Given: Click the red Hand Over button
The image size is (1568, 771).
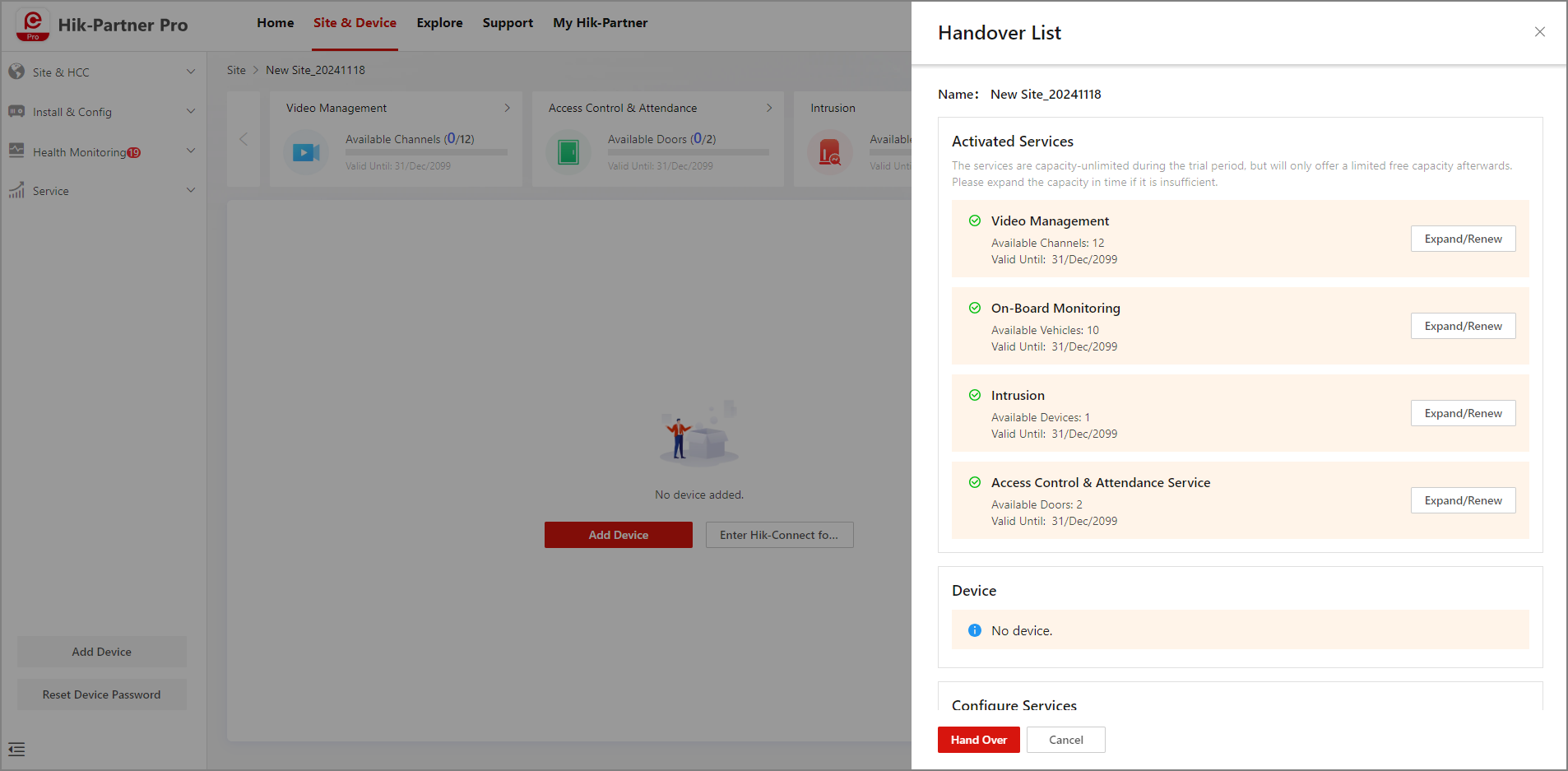Looking at the screenshot, I should [979, 740].
